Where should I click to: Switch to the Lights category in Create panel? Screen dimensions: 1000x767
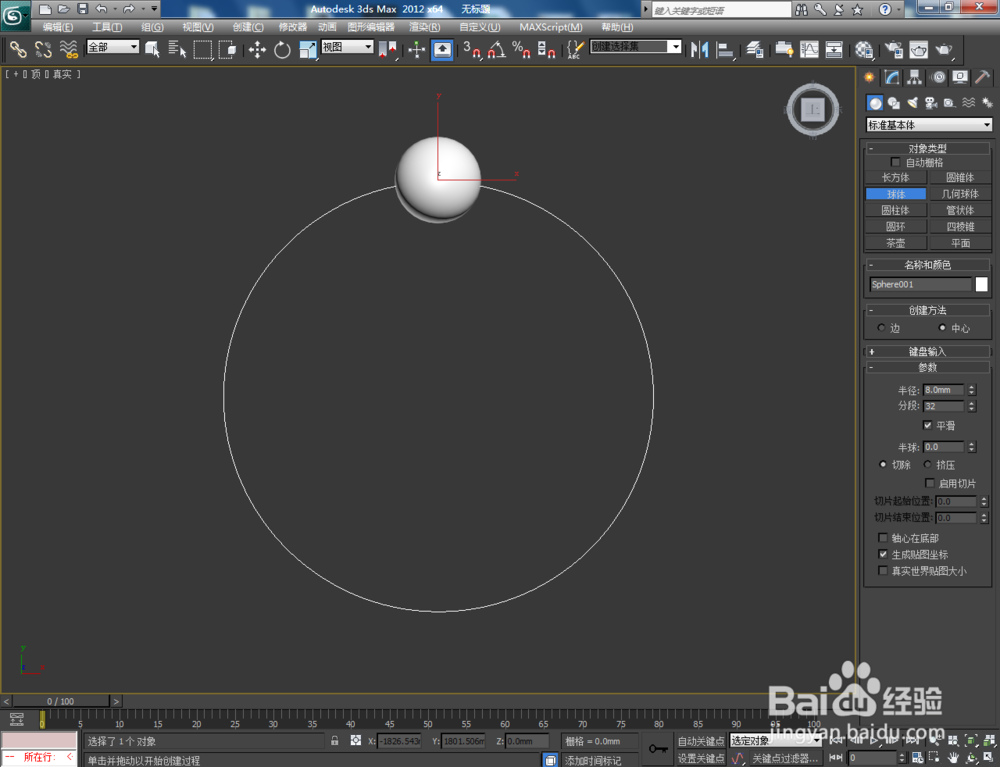coord(914,101)
